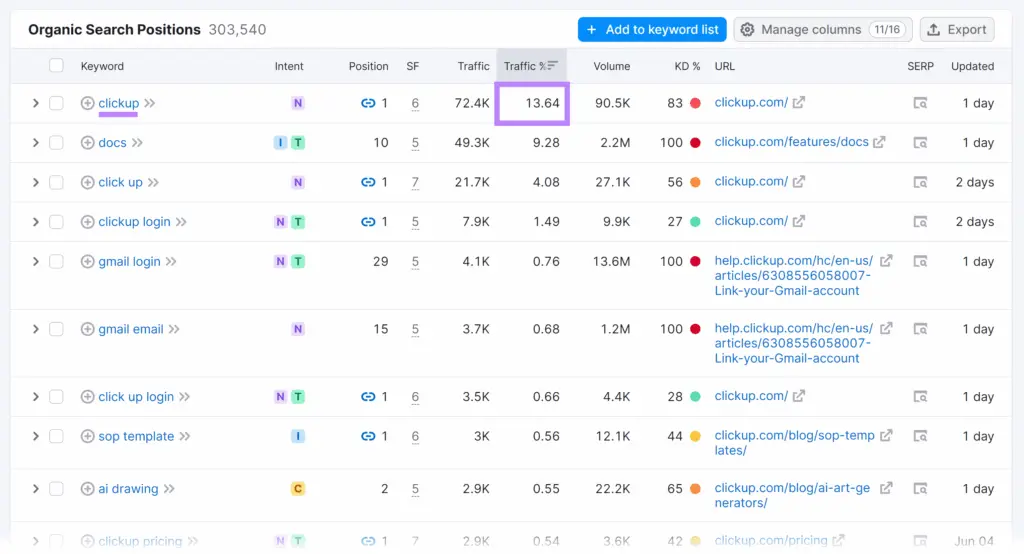Click the N intent badge in clickup row
The width and height of the screenshot is (1024, 554).
click(x=298, y=103)
